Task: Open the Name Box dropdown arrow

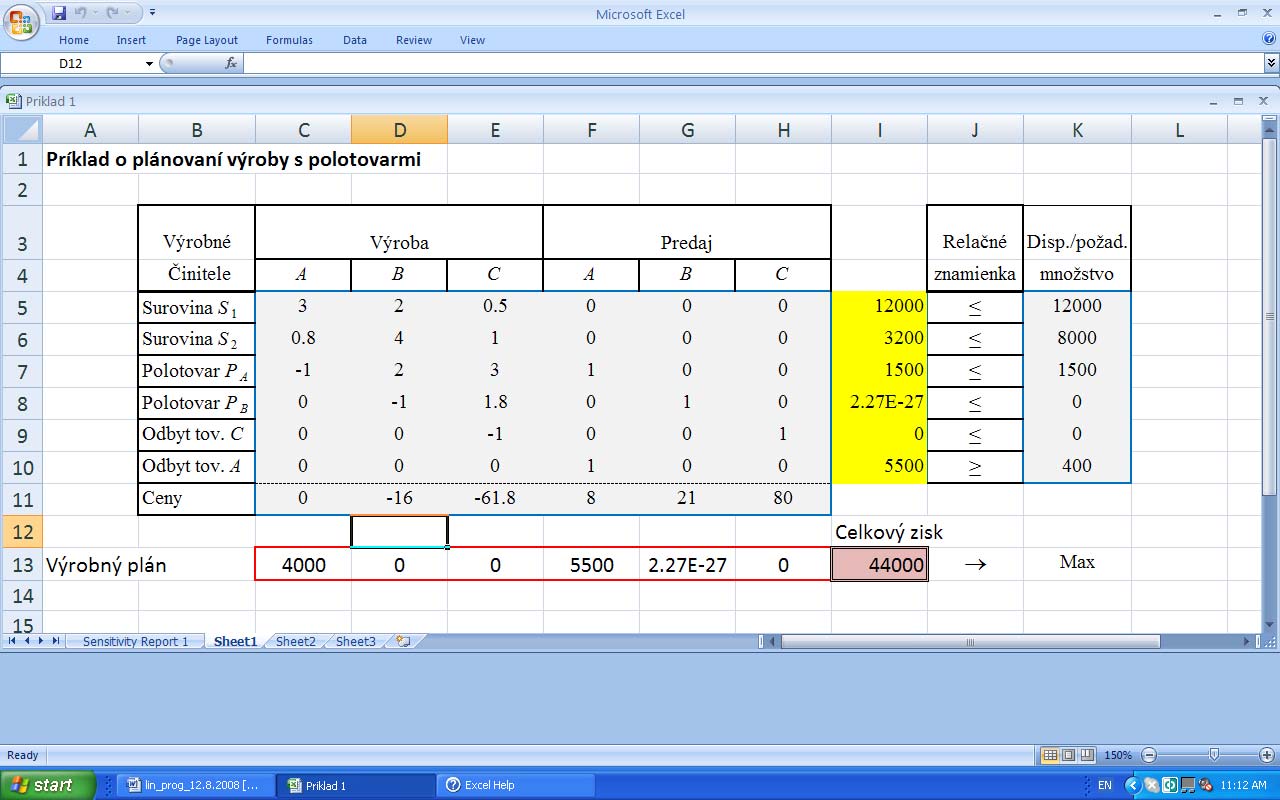Action: coord(150,63)
